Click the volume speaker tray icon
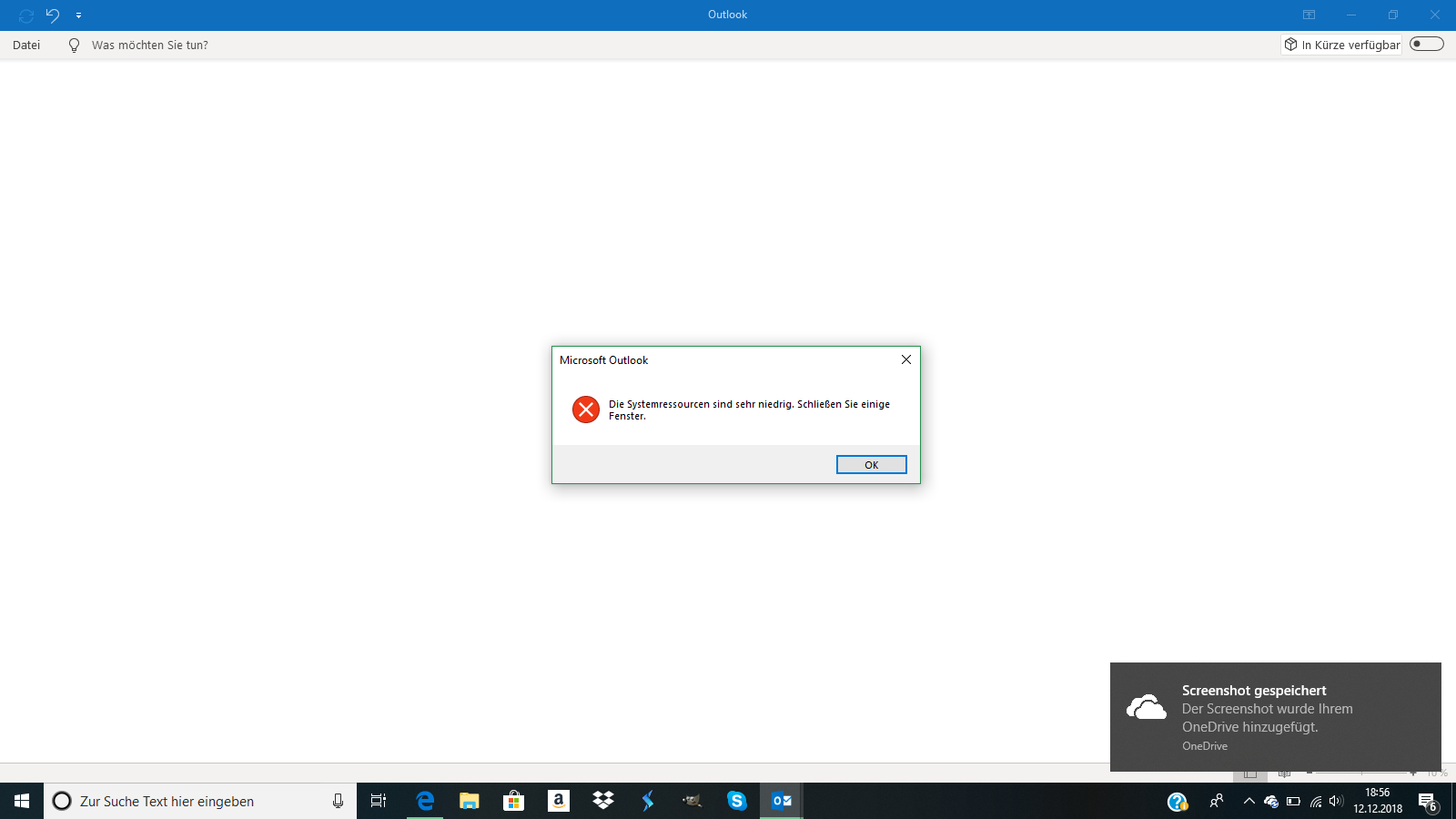This screenshot has width=1456, height=819. (1336, 801)
